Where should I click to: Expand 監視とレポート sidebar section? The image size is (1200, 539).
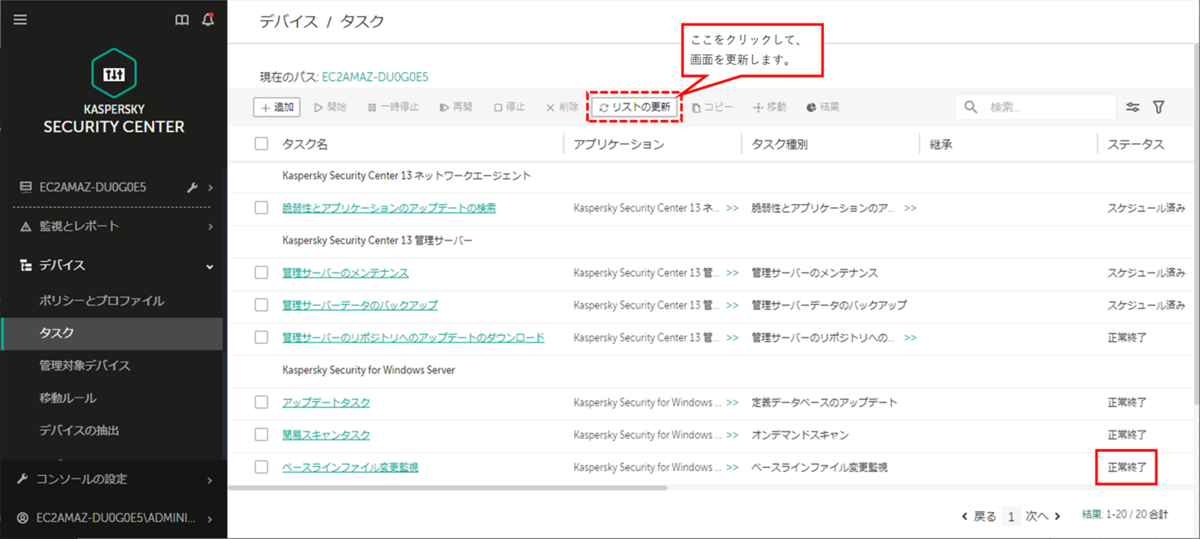pos(210,227)
